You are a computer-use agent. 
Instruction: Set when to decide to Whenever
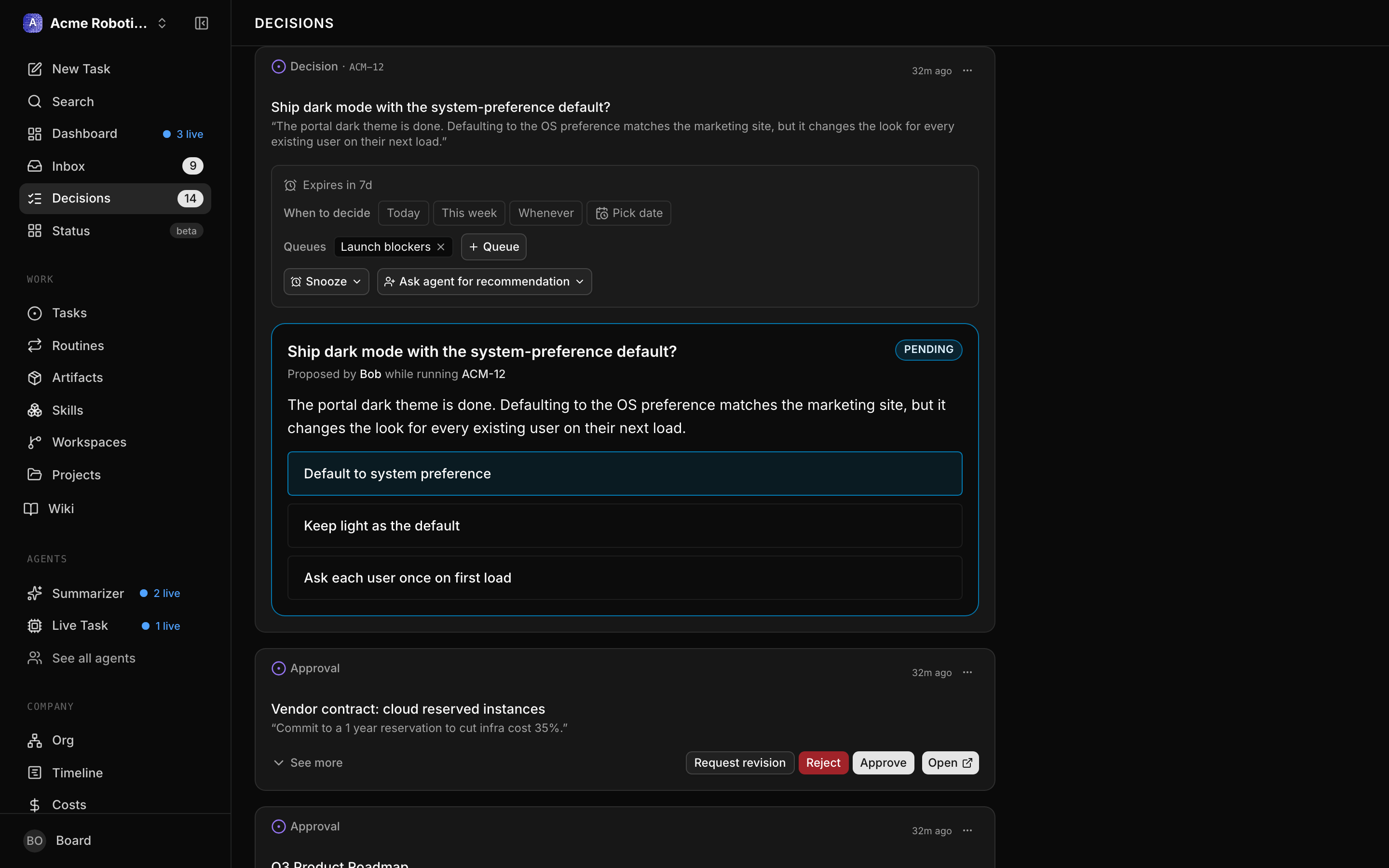click(x=546, y=213)
